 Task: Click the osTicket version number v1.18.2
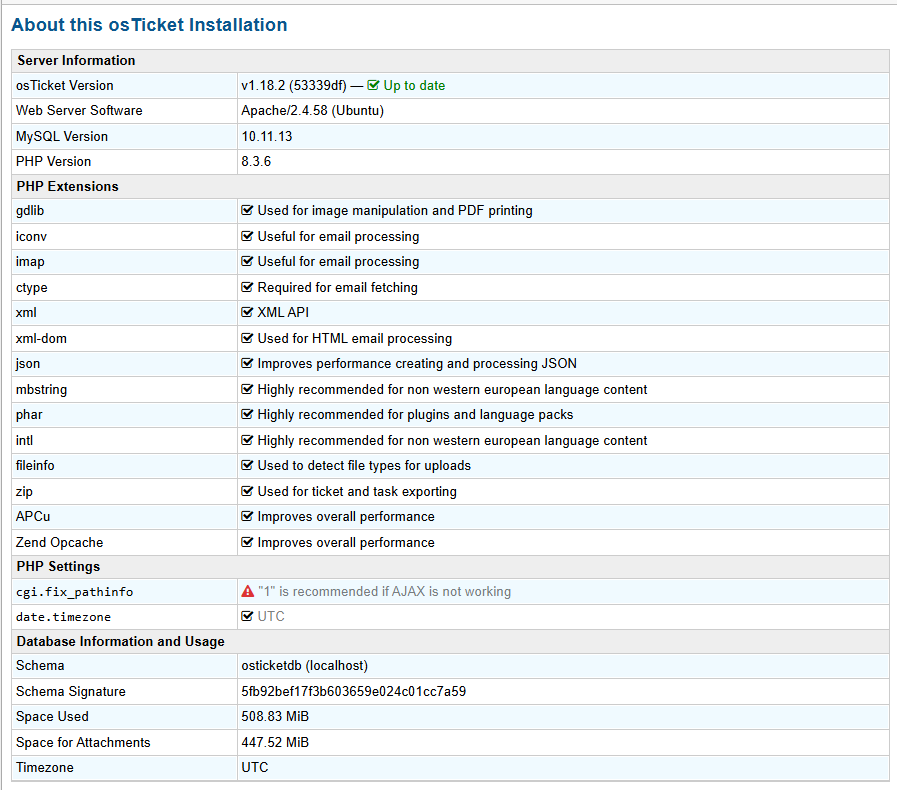coord(263,85)
